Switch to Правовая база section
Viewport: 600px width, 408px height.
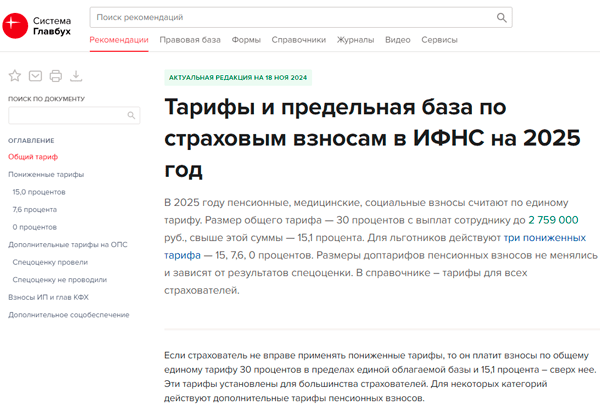tap(190, 40)
